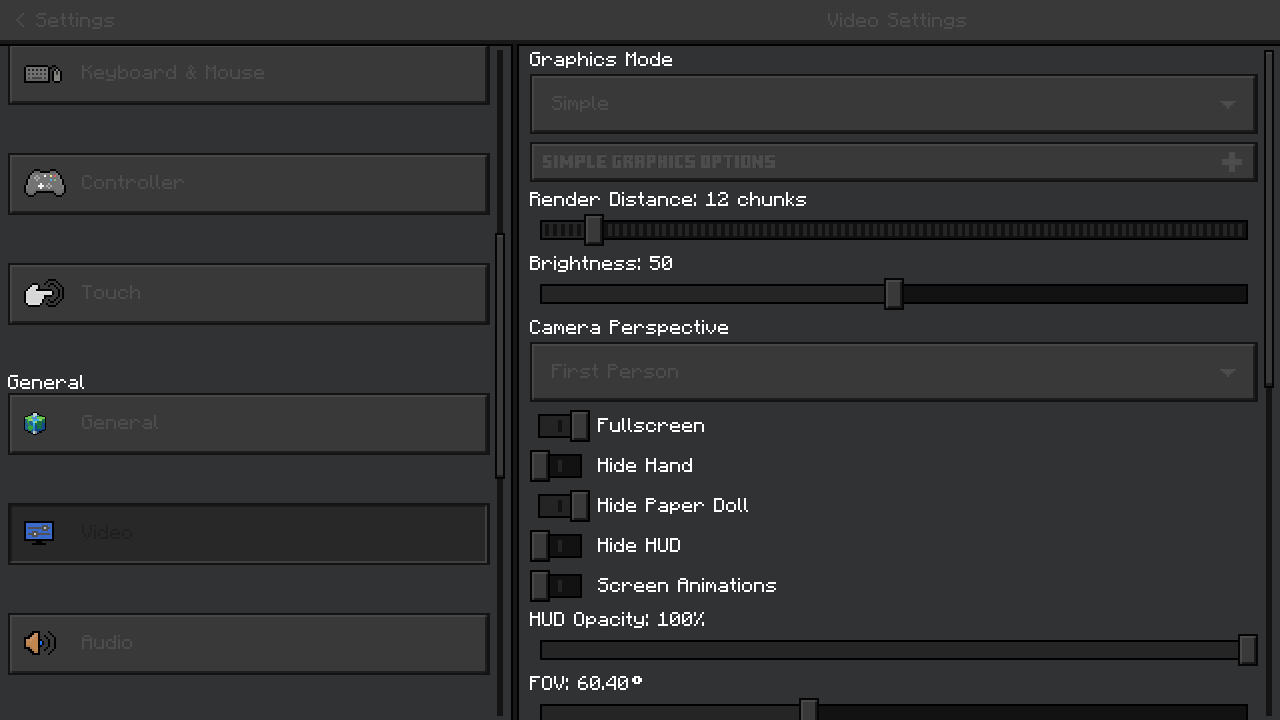Disable the Fullscreen toggle

pos(564,426)
